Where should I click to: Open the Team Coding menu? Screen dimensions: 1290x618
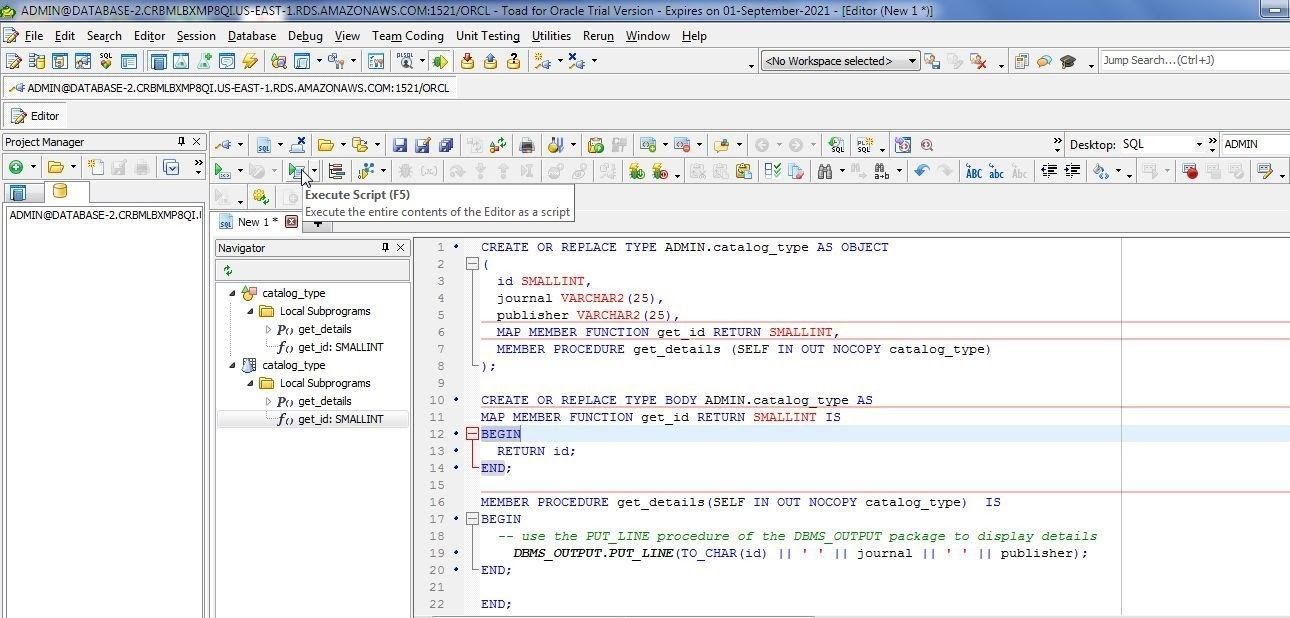(407, 35)
